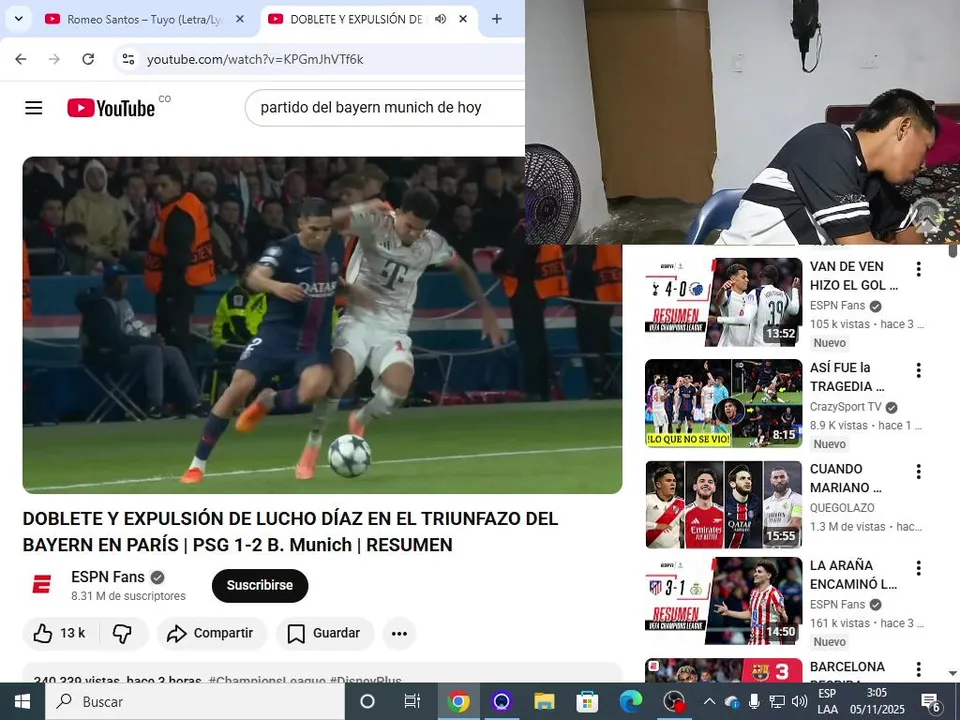Expand the tab search dropdown chevron
Image resolution: width=960 pixels, height=720 pixels.
click(19, 19)
